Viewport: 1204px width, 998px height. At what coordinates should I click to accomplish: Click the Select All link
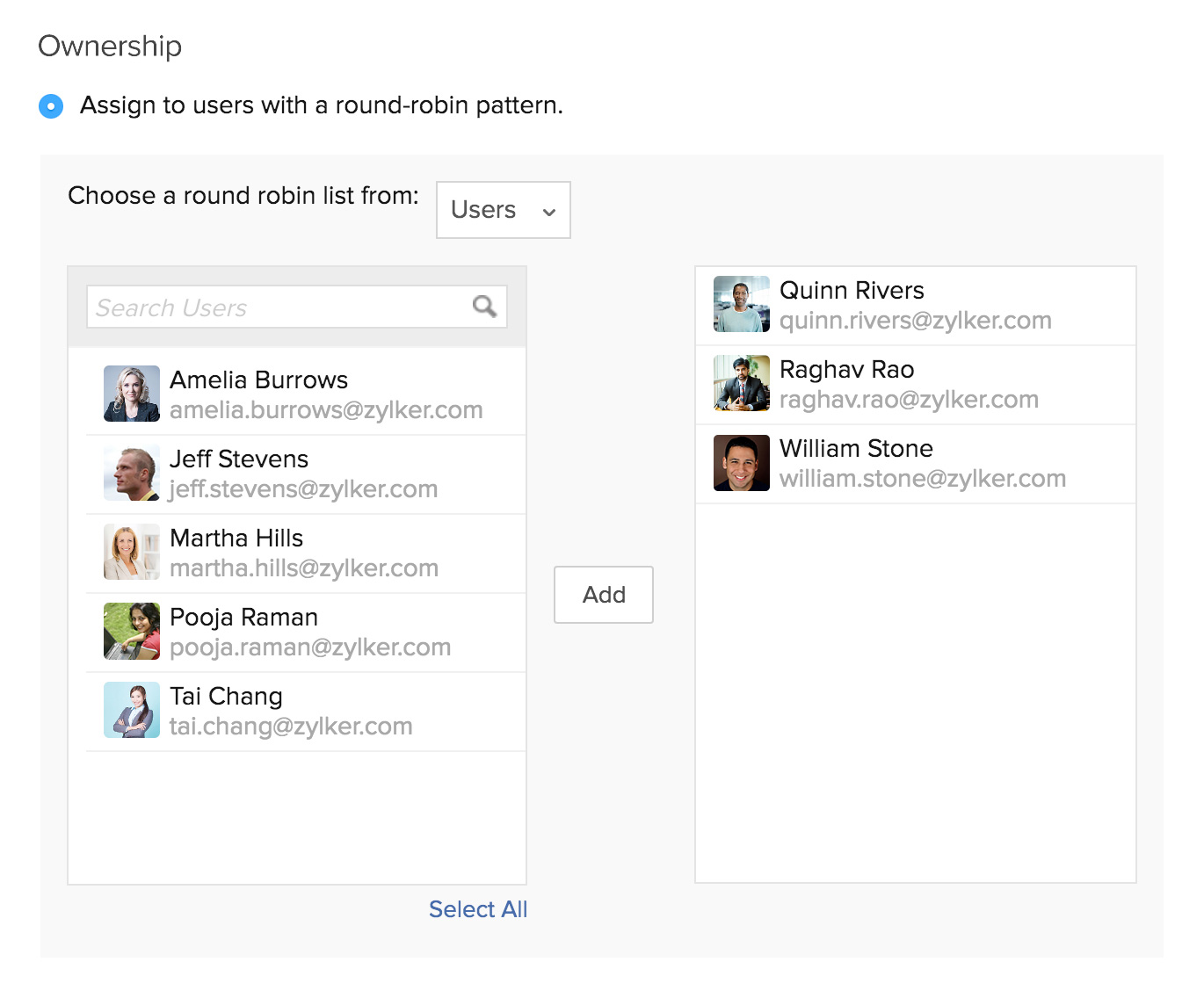click(477, 909)
